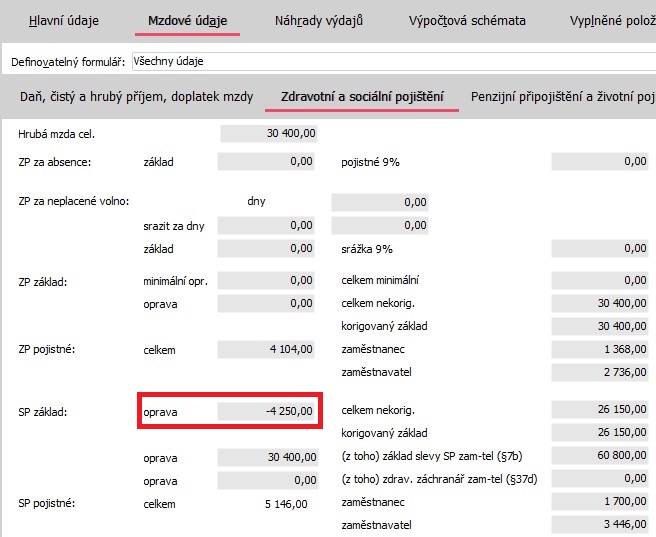This screenshot has height=537, width=656.
Task: Select the oprava field showing 30 400,00 under SP základ
Action: (x=266, y=457)
